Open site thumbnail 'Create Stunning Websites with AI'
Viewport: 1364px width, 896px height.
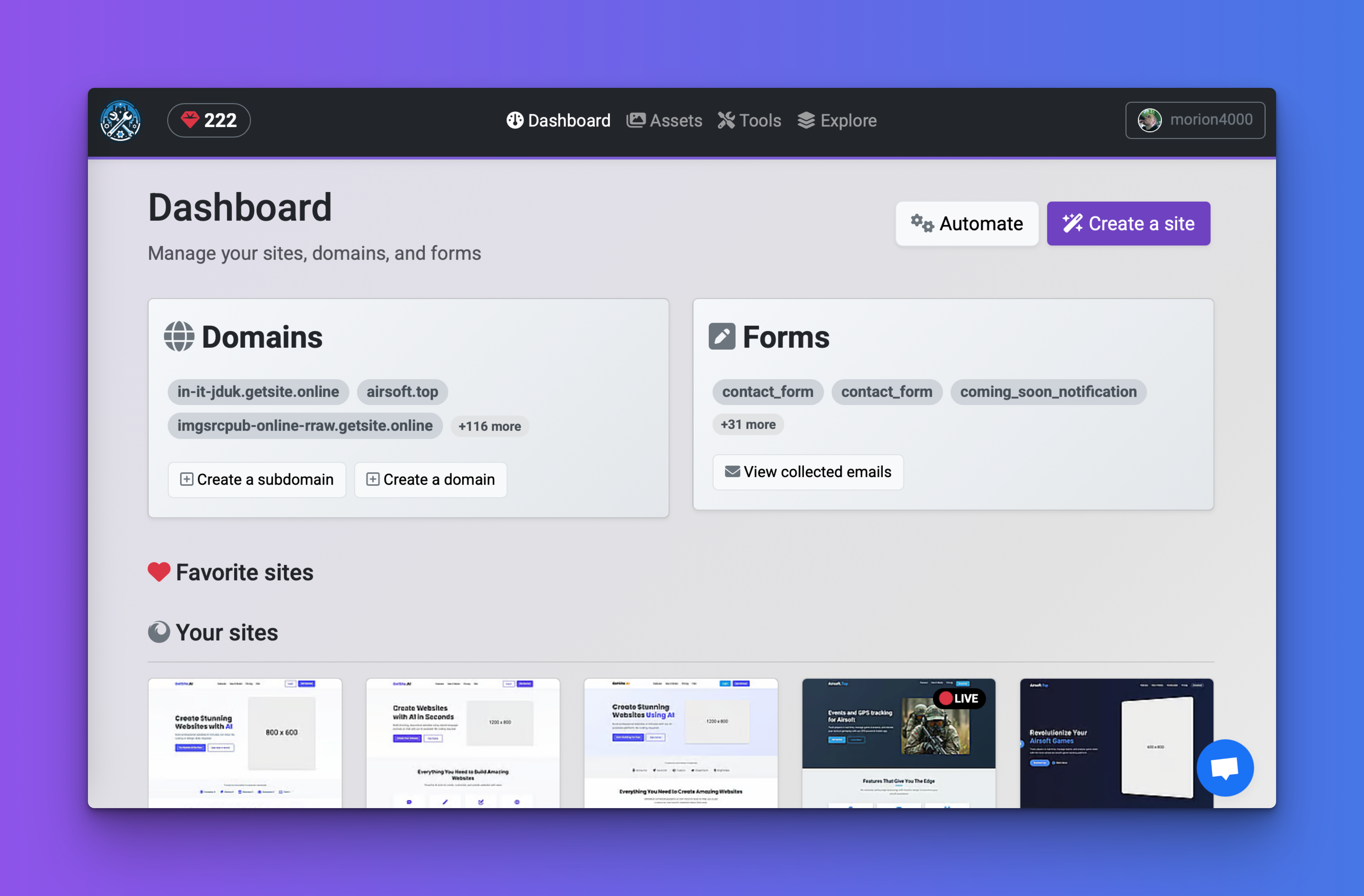pos(245,743)
